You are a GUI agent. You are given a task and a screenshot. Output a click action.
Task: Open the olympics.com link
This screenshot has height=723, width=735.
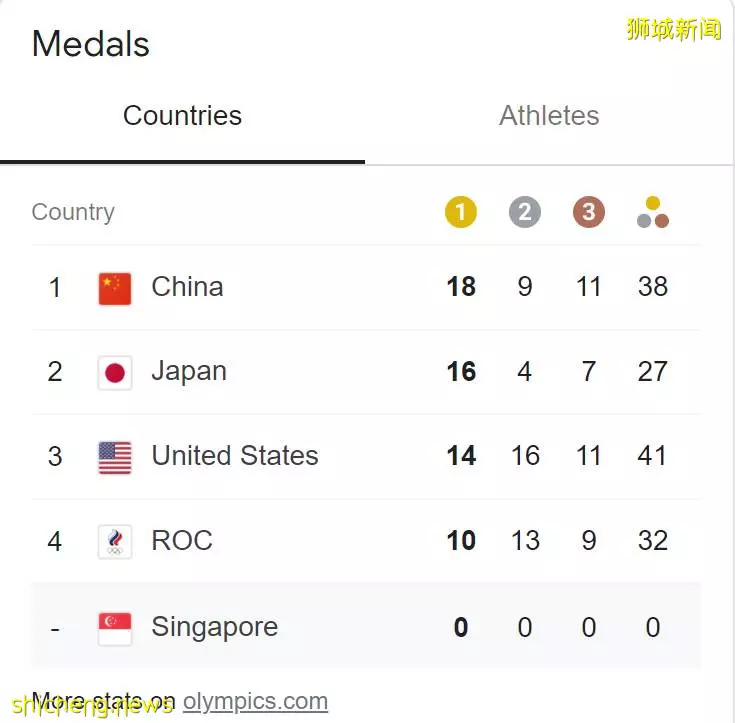coord(255,702)
